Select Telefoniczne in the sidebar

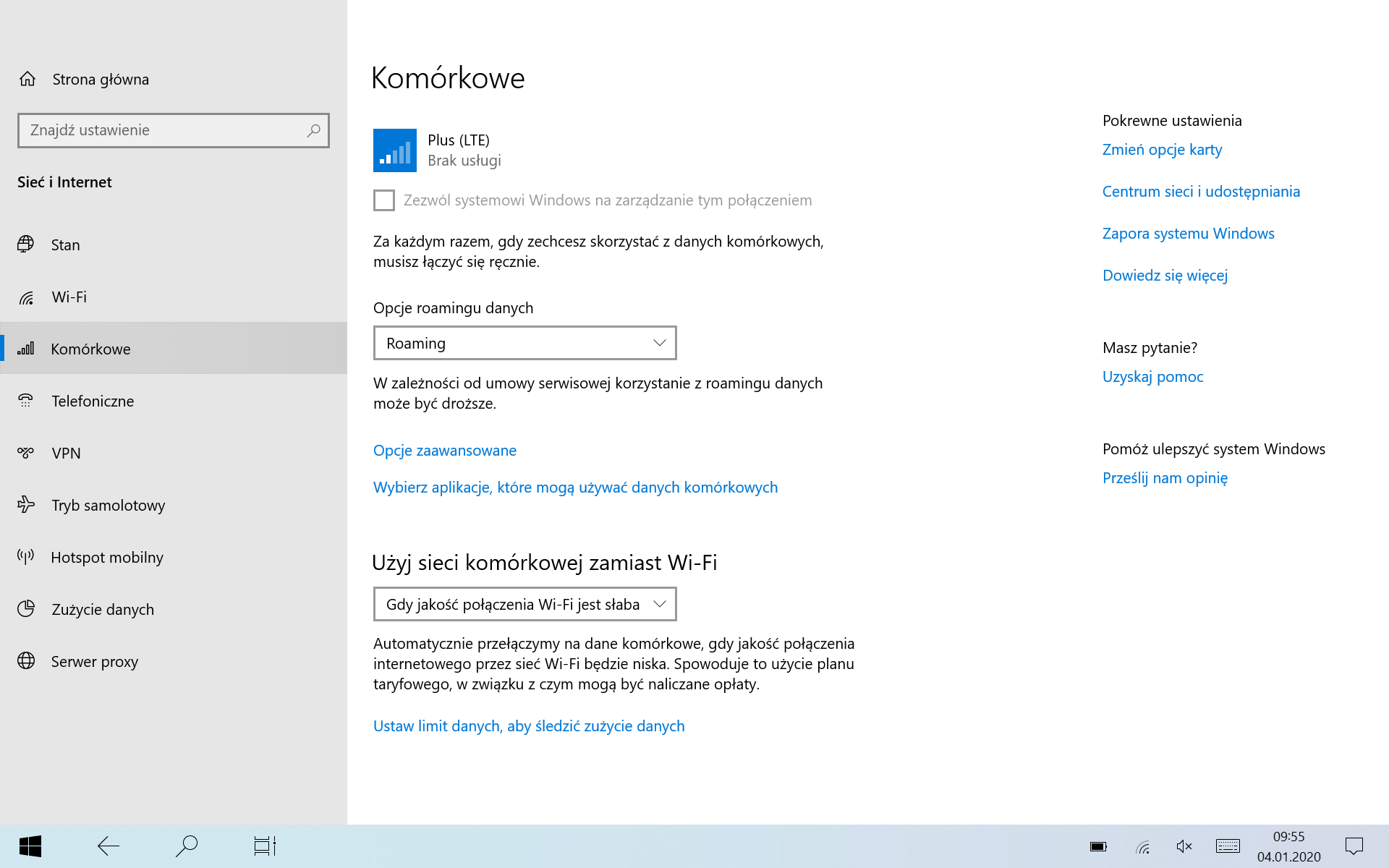(93, 401)
